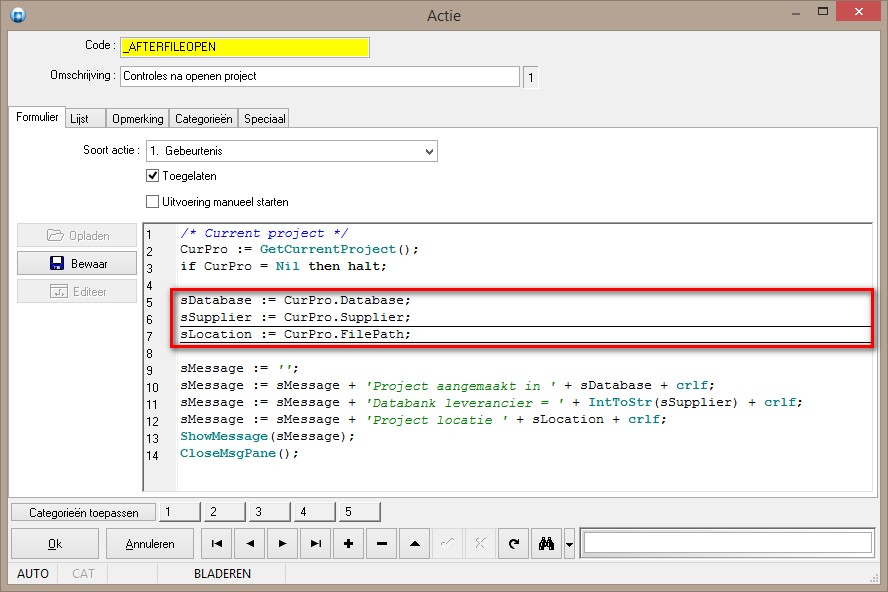Viewport: 888px width, 592px height.
Task: Click the greyed cancel X icon
Action: (x=480, y=544)
